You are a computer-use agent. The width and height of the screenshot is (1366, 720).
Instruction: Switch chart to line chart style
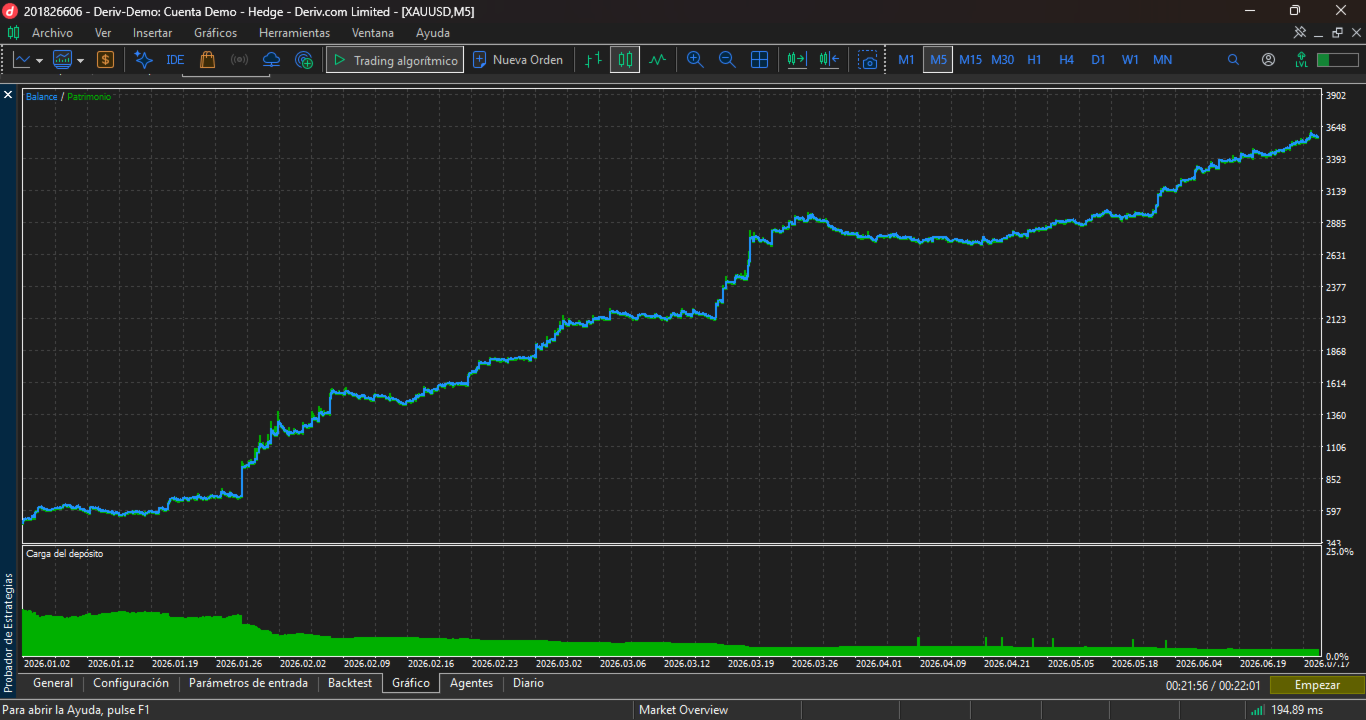[657, 60]
